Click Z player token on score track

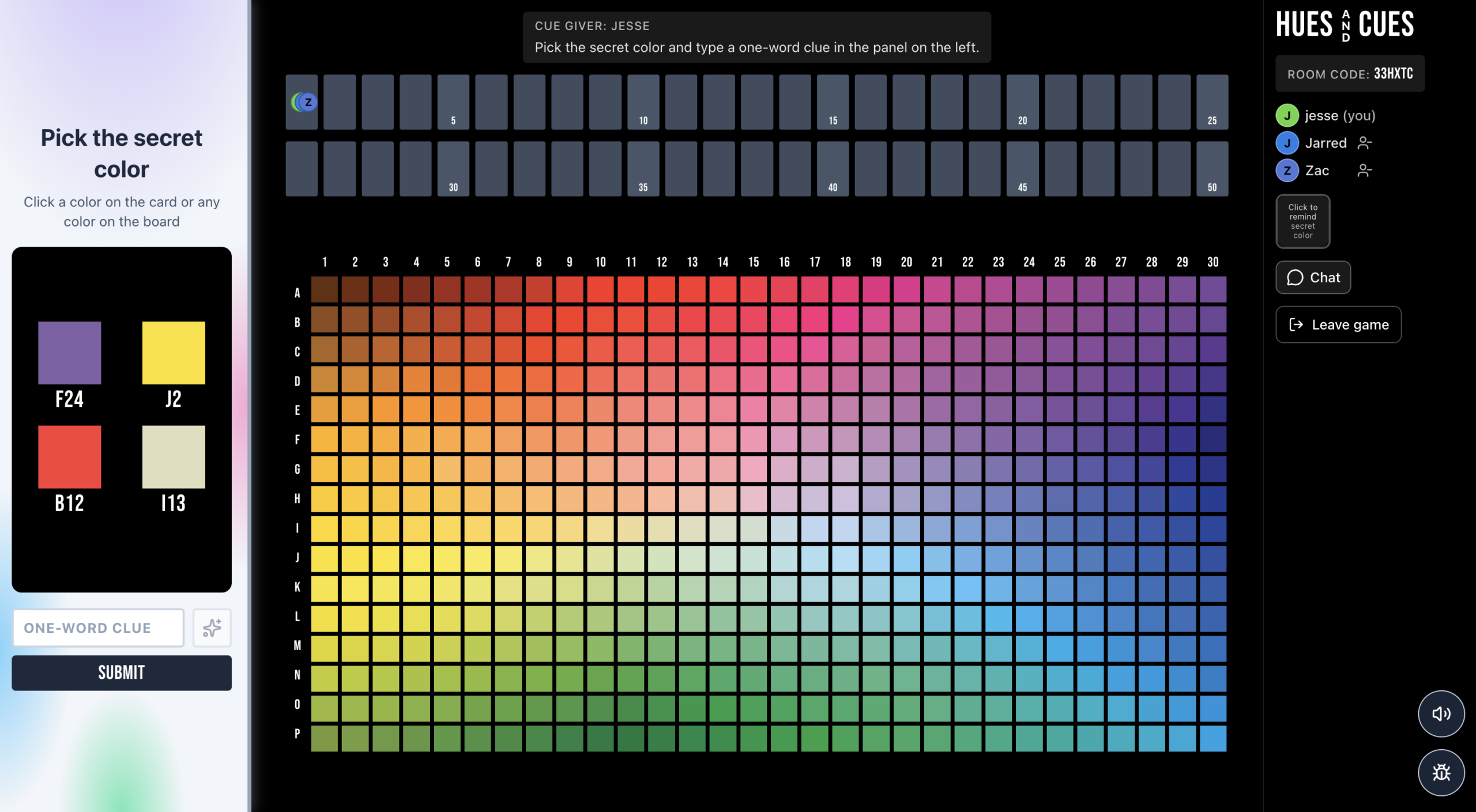click(308, 102)
